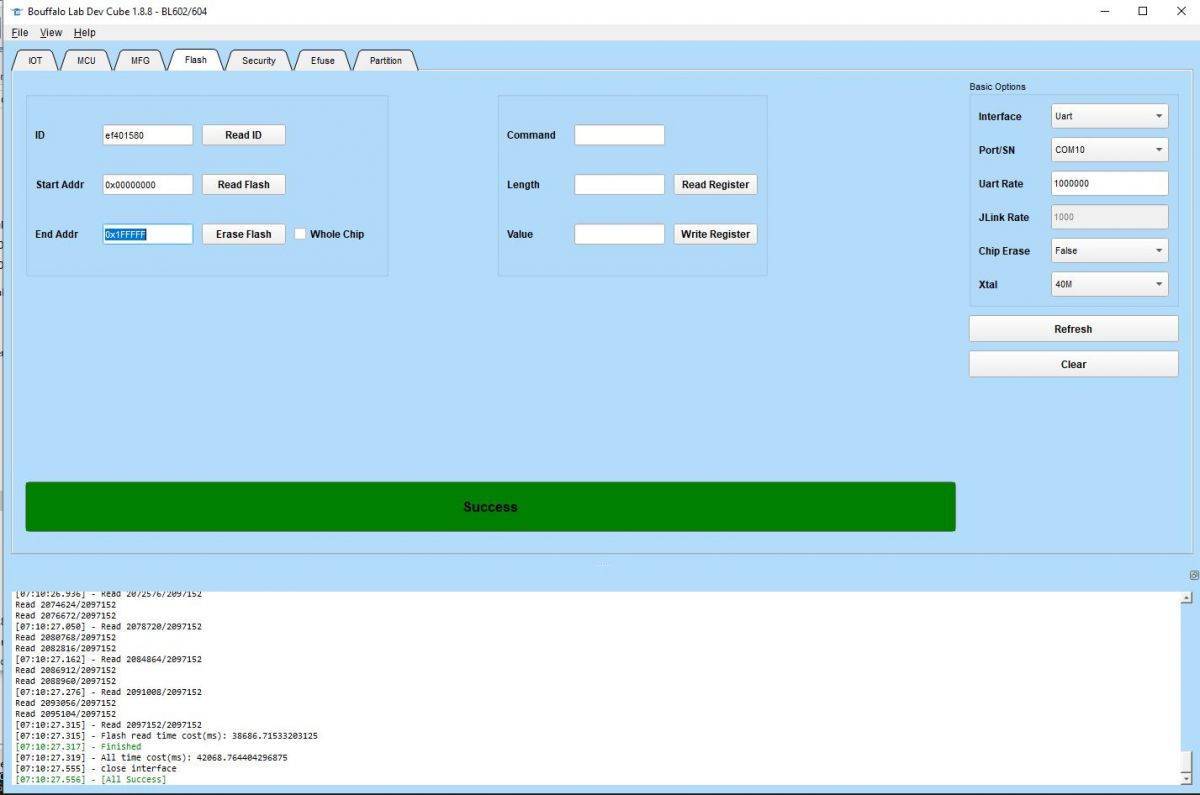Click the Length input field
The width and height of the screenshot is (1200, 795).
coord(619,185)
